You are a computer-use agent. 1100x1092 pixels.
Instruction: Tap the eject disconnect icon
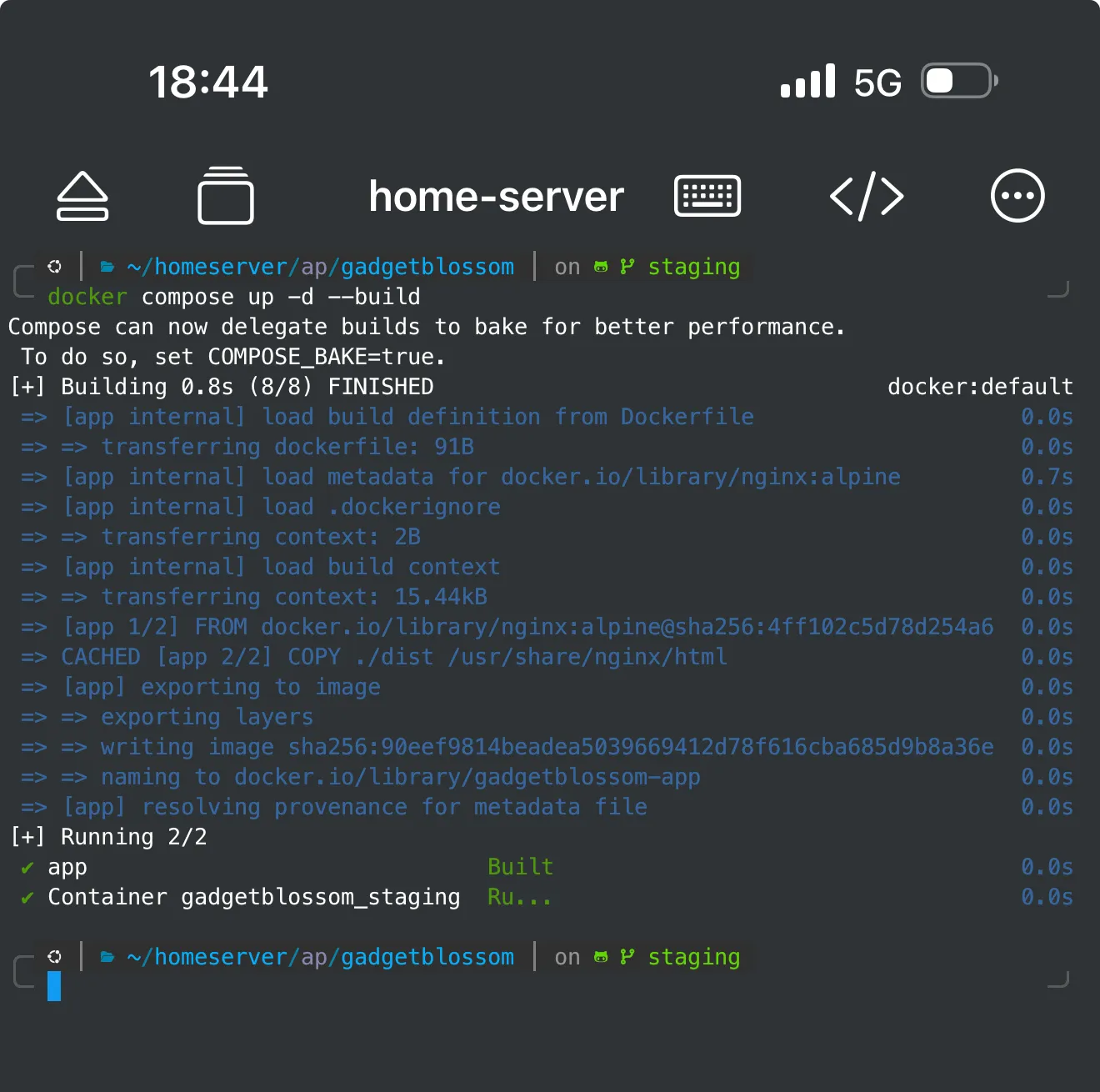pyautogui.click(x=82, y=197)
